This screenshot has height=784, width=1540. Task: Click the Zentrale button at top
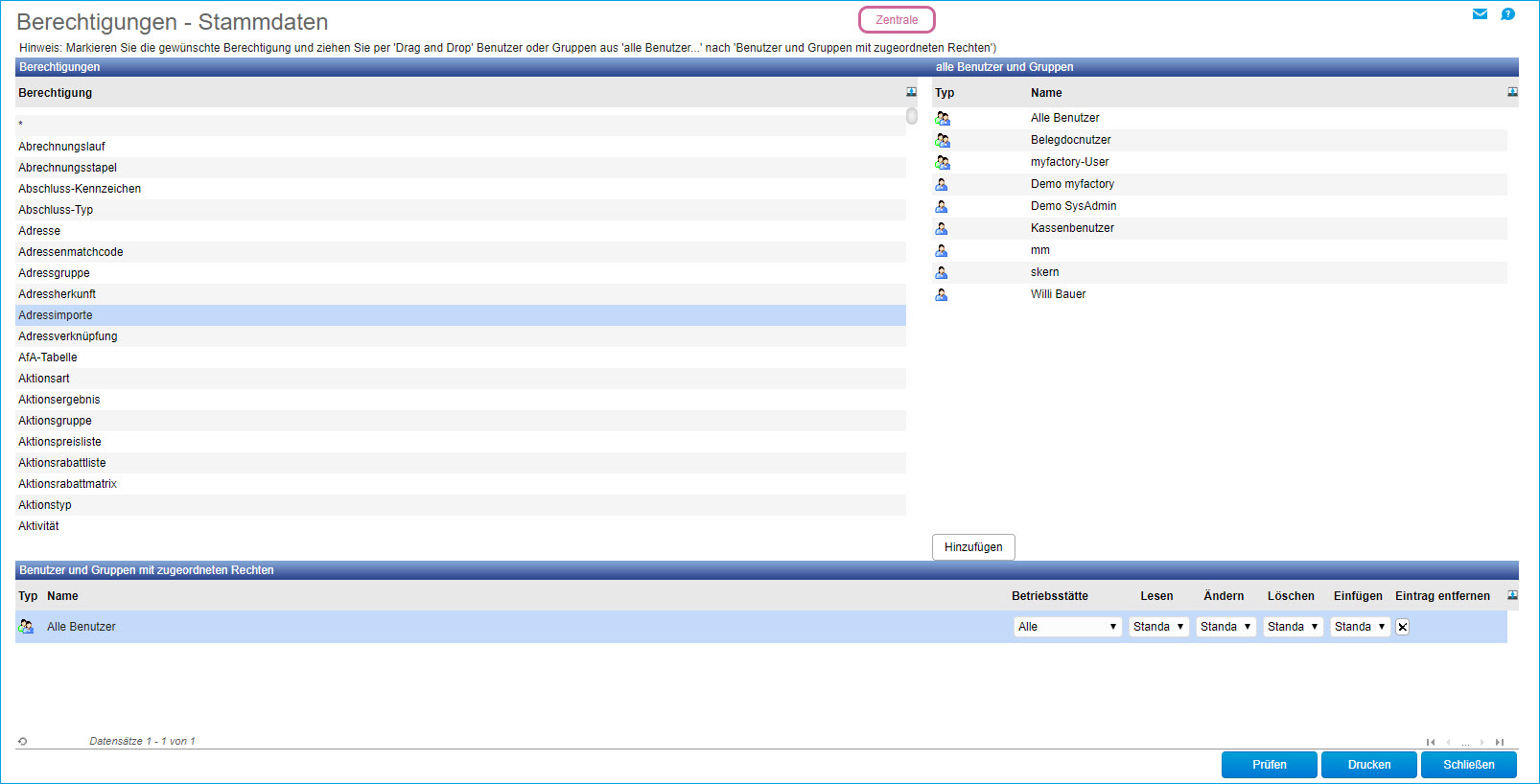coord(897,20)
